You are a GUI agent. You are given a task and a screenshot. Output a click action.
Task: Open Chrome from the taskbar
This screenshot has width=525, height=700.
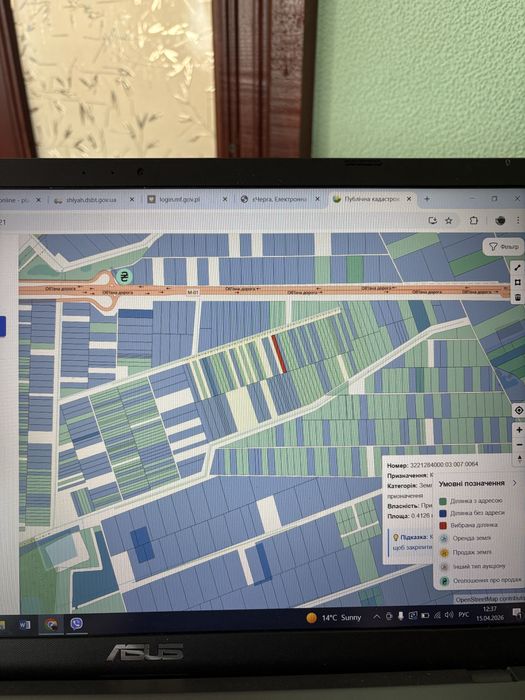pyautogui.click(x=51, y=624)
